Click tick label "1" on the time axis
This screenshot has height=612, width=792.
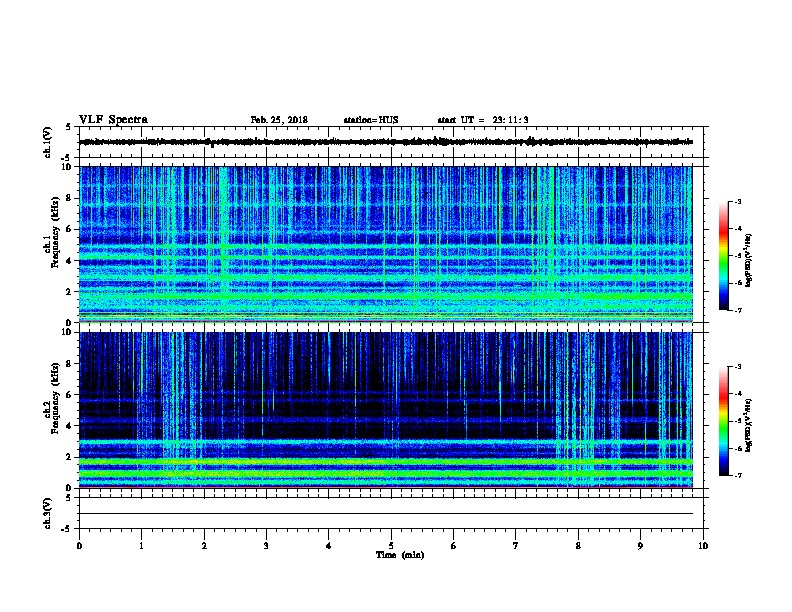[x=141, y=546]
